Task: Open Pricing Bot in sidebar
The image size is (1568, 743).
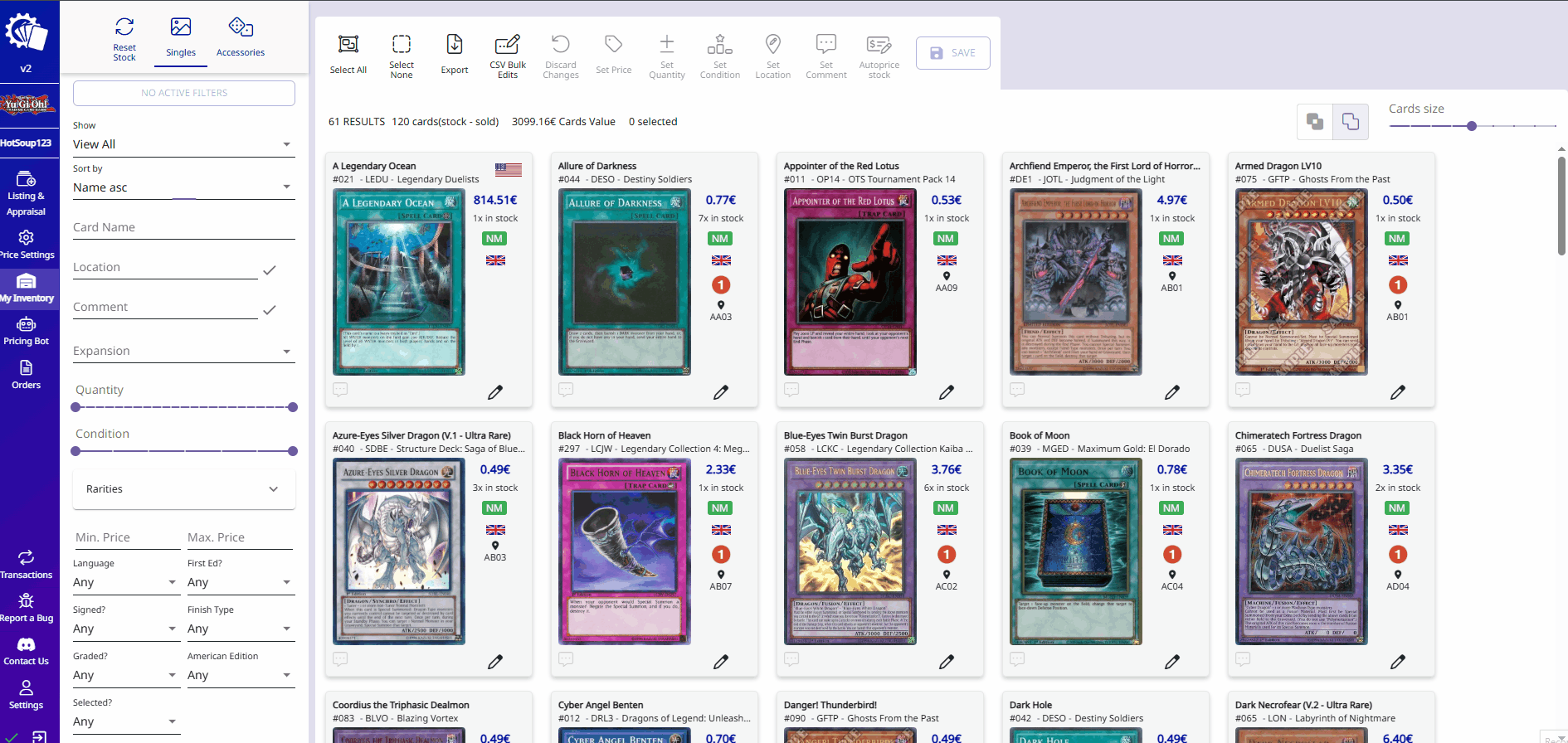Action: coord(27,331)
